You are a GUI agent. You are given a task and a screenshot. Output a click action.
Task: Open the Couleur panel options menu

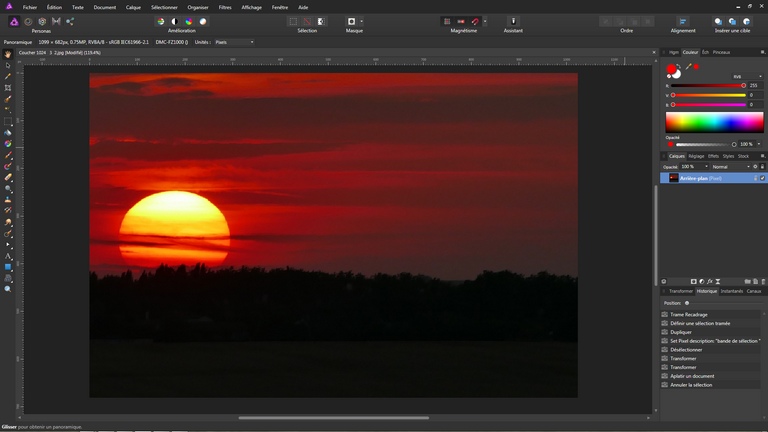pyautogui.click(x=763, y=52)
